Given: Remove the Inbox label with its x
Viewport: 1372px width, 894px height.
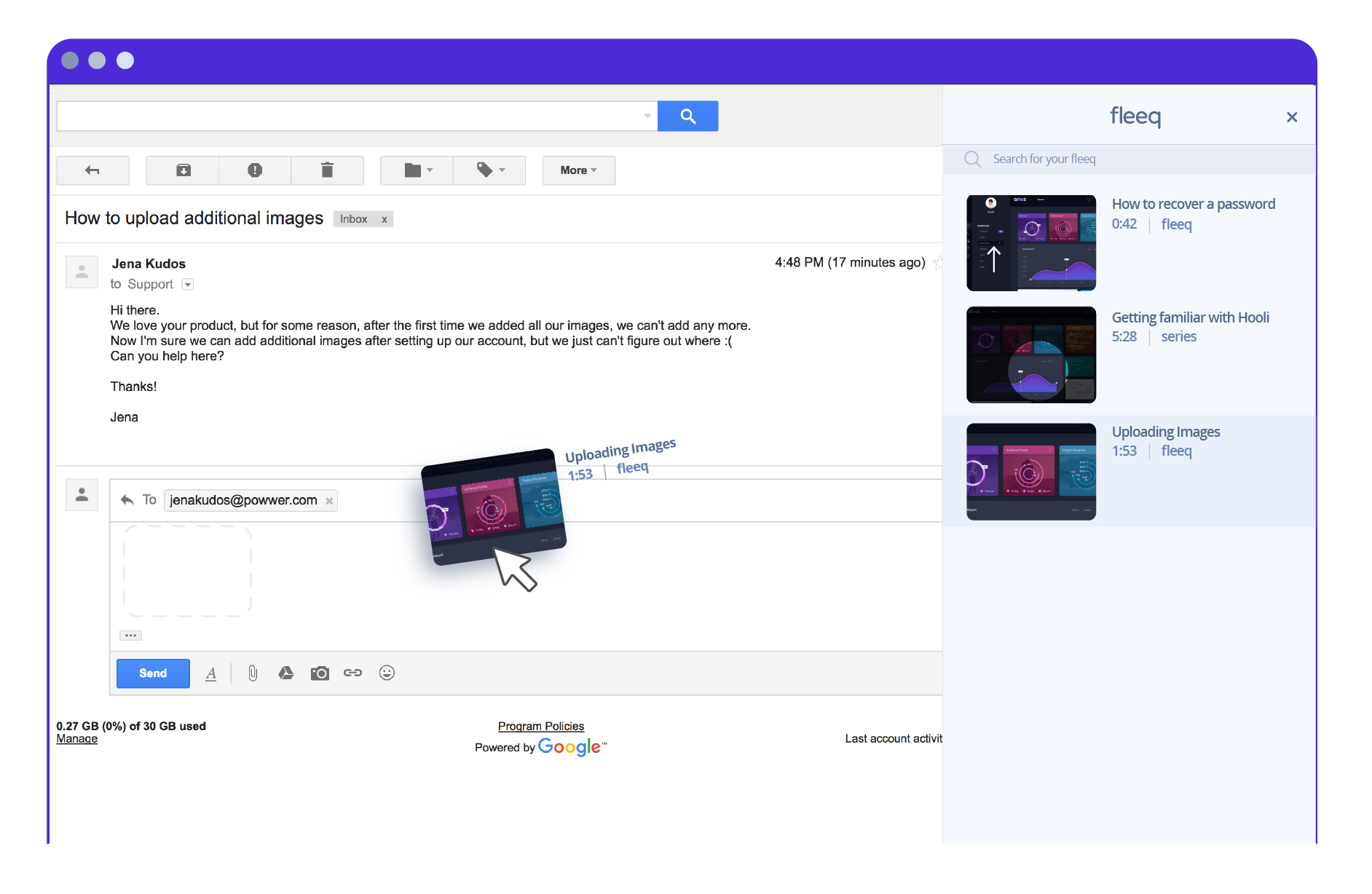Looking at the screenshot, I should tap(385, 219).
